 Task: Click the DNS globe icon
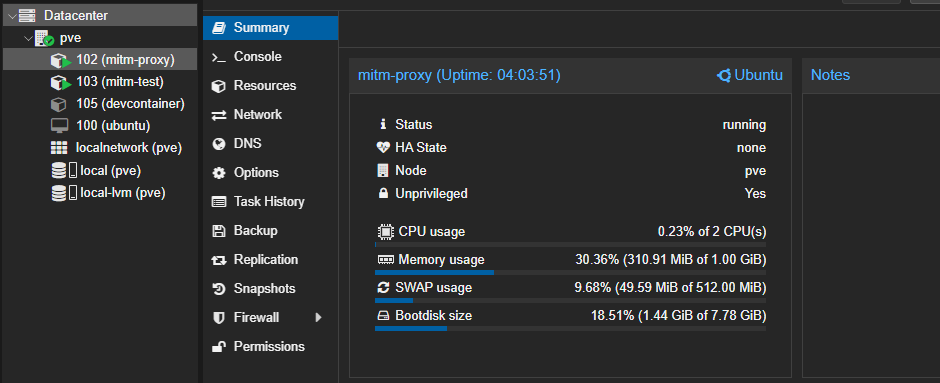(x=219, y=144)
